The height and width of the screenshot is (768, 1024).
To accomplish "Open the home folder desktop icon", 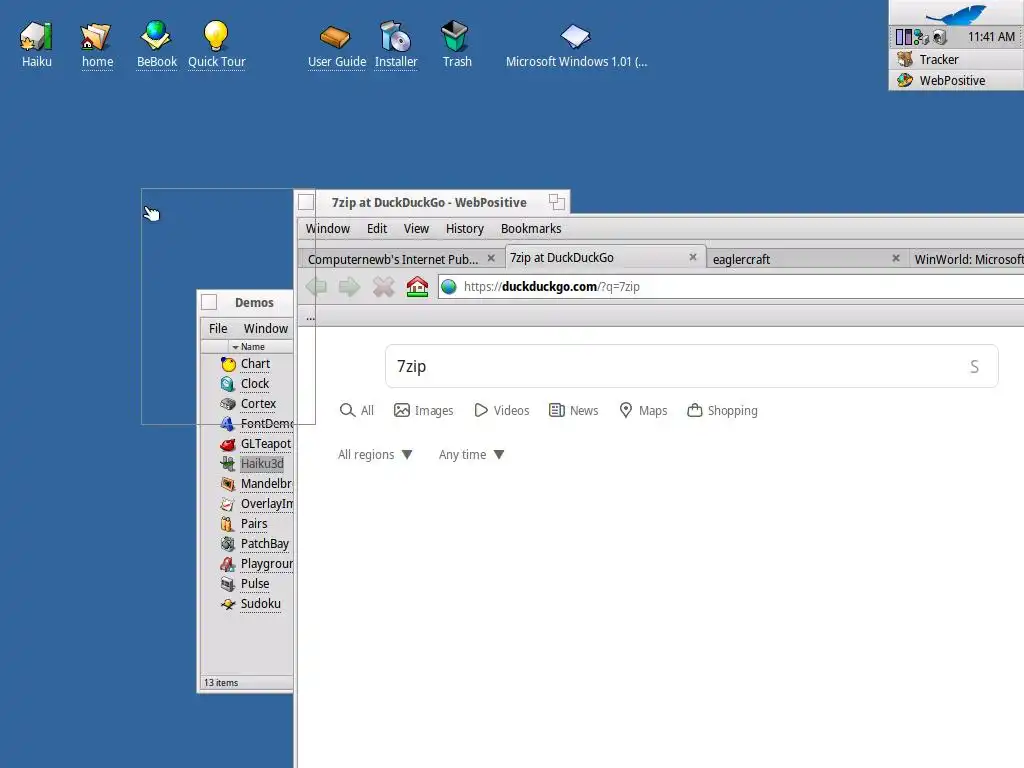I will pos(95,37).
